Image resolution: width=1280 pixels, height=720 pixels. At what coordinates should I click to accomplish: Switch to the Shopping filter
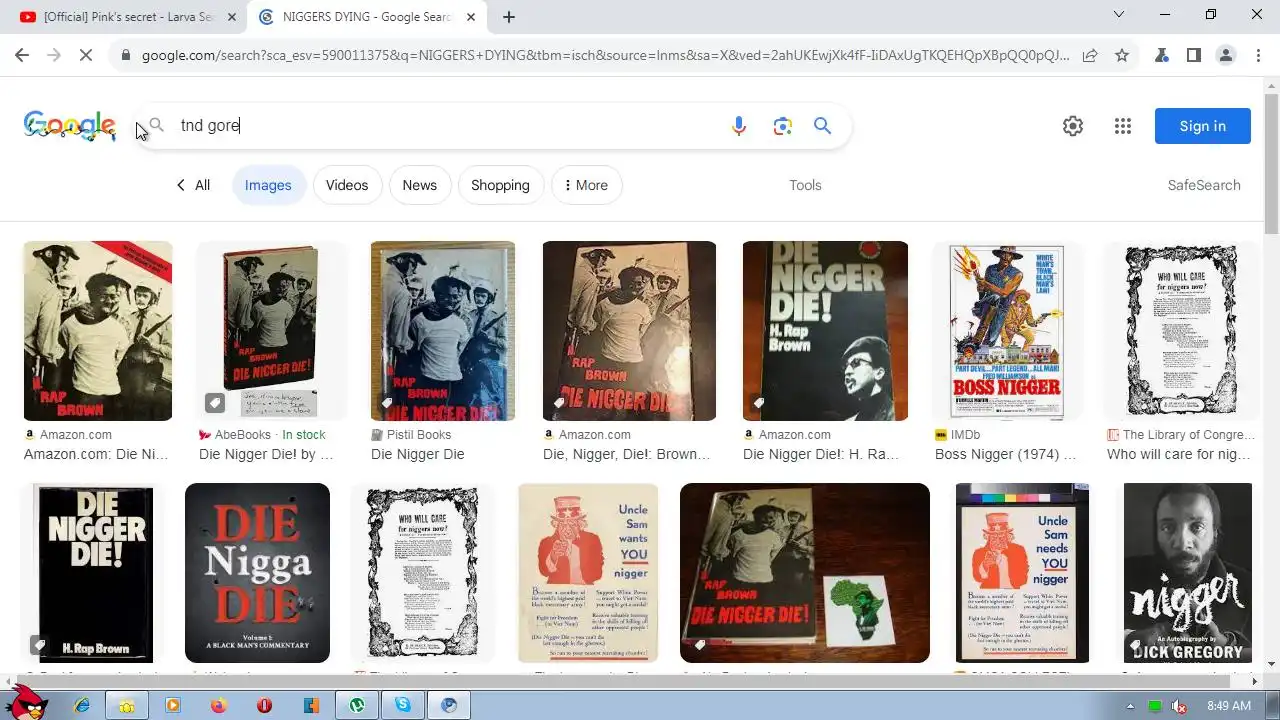point(500,185)
